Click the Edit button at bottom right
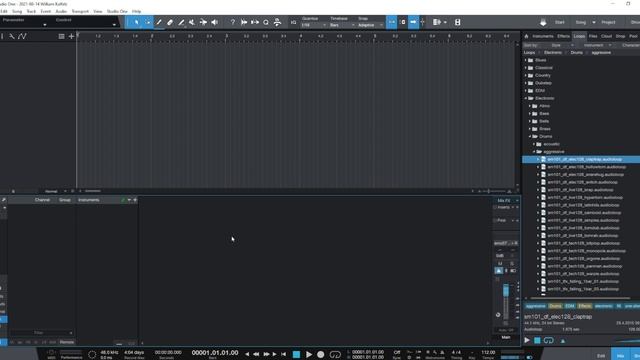This screenshot has height=360, width=640. point(601,356)
